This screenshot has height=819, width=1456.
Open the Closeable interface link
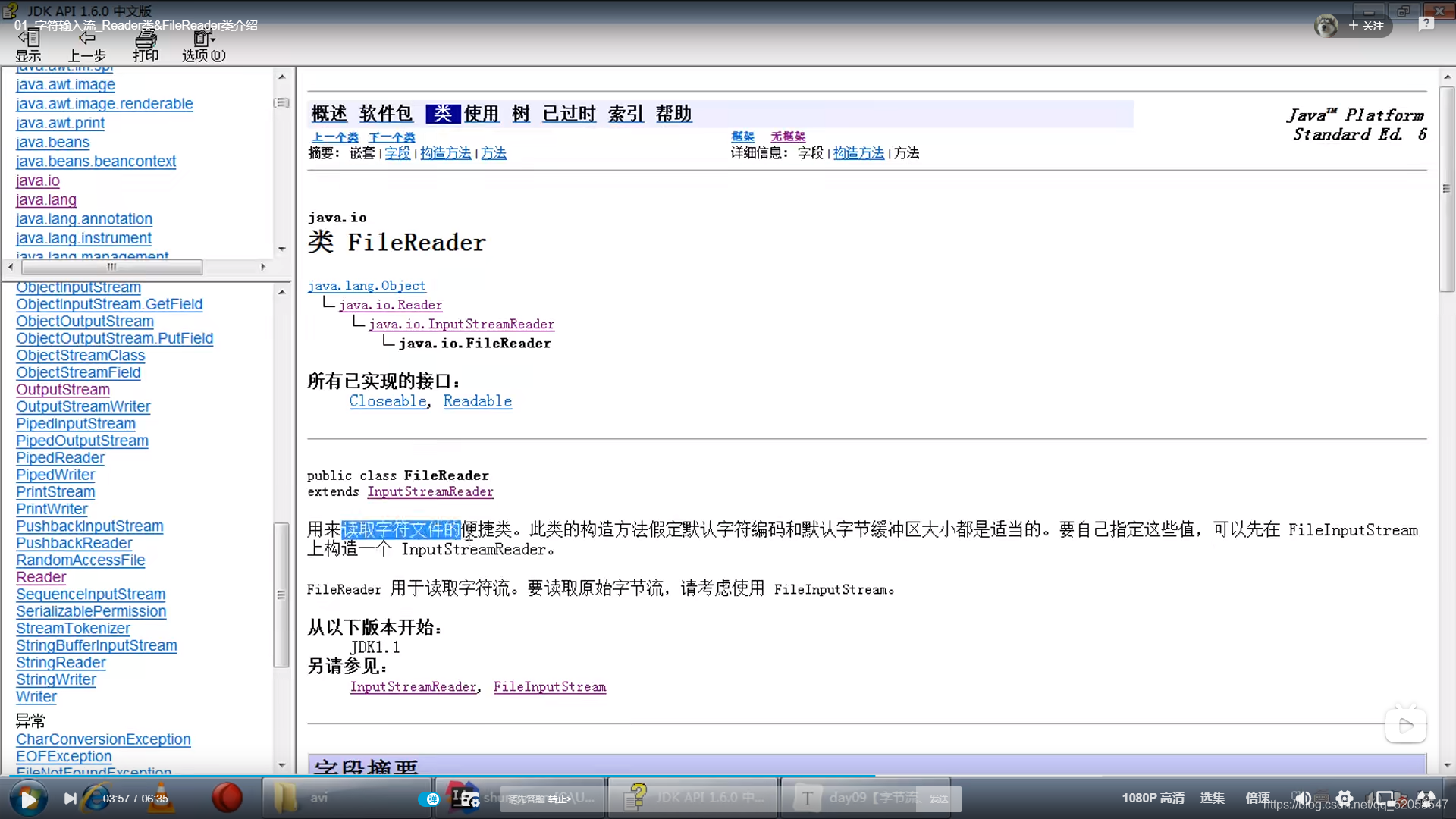tap(388, 401)
